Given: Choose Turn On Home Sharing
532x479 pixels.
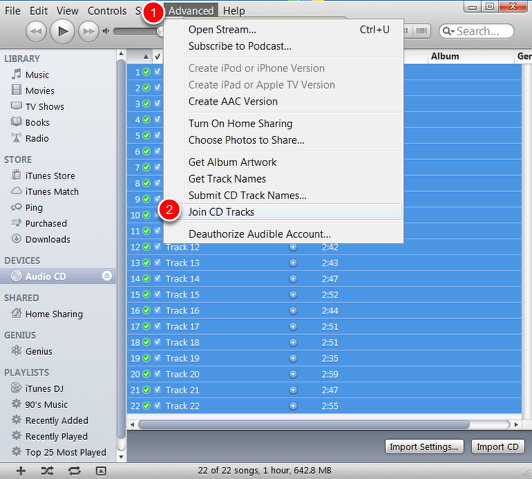Looking at the screenshot, I should pyautogui.click(x=283, y=123).
